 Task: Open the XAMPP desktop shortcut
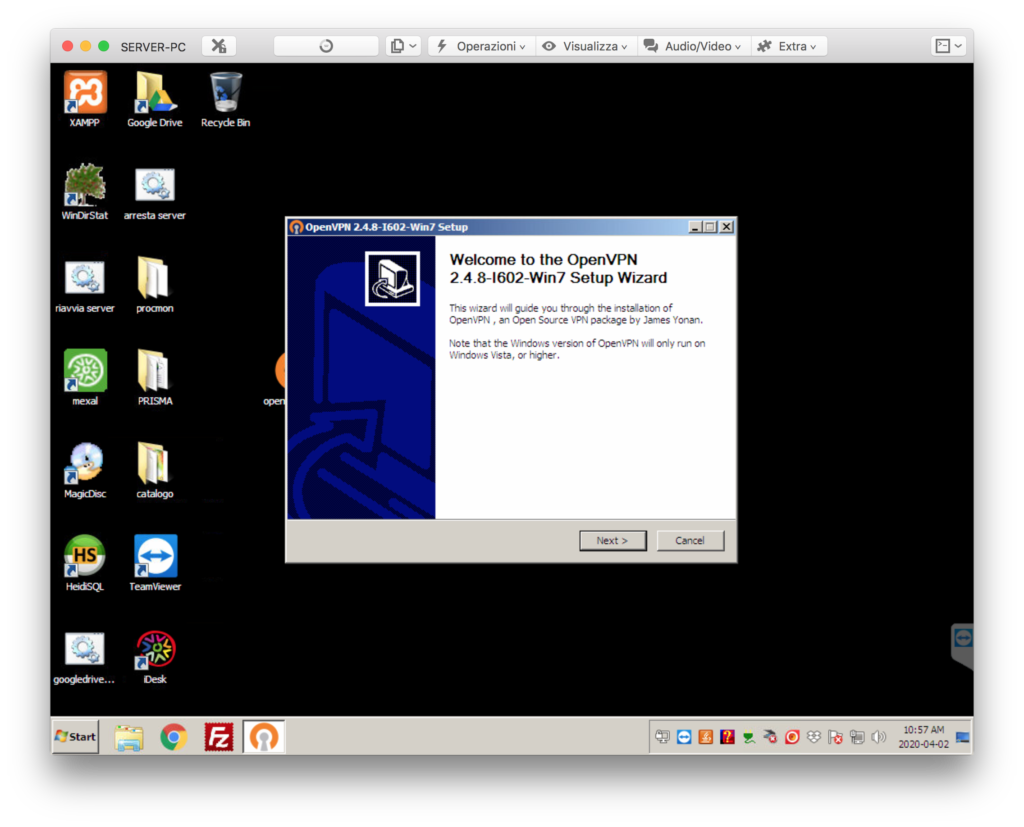pos(85,100)
